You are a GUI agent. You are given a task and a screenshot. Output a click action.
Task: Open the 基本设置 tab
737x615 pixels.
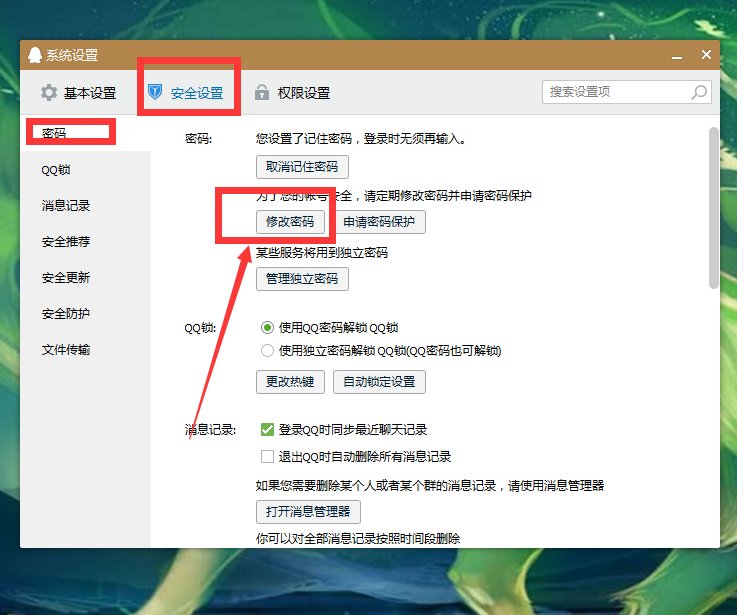78,93
